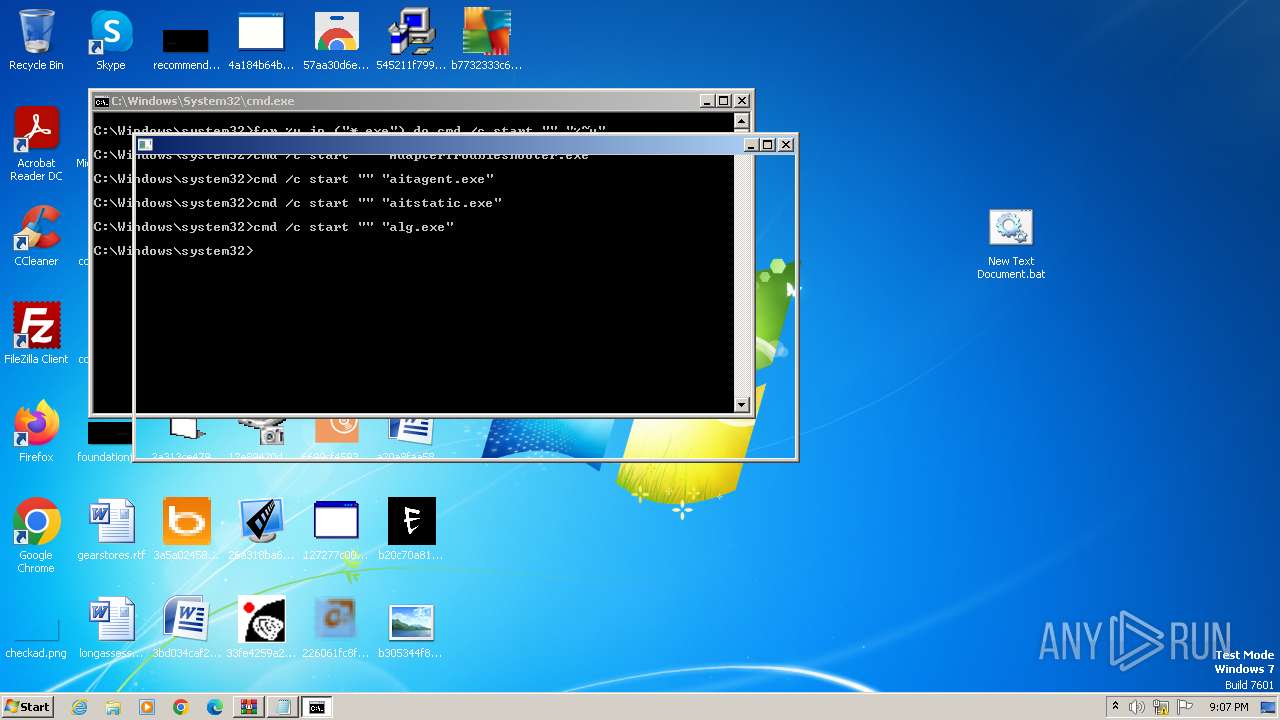
Task: Close the front untitled window
Action: [x=786, y=145]
